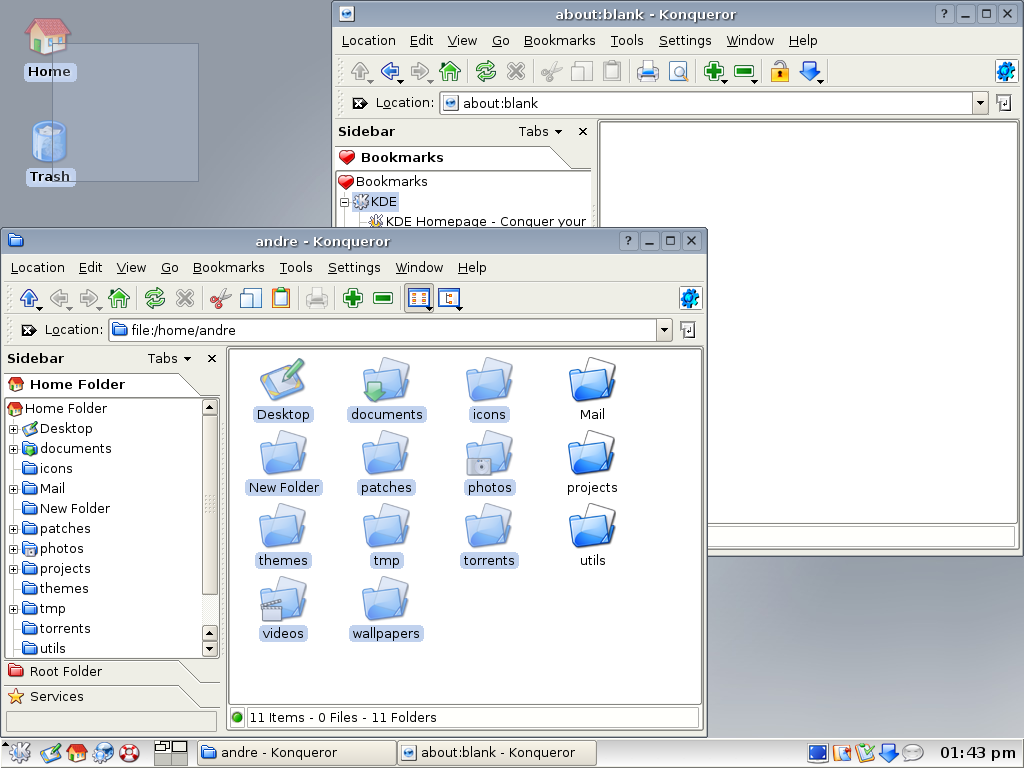
Task: Close the sidebar in about:blank window
Action: coord(583,131)
